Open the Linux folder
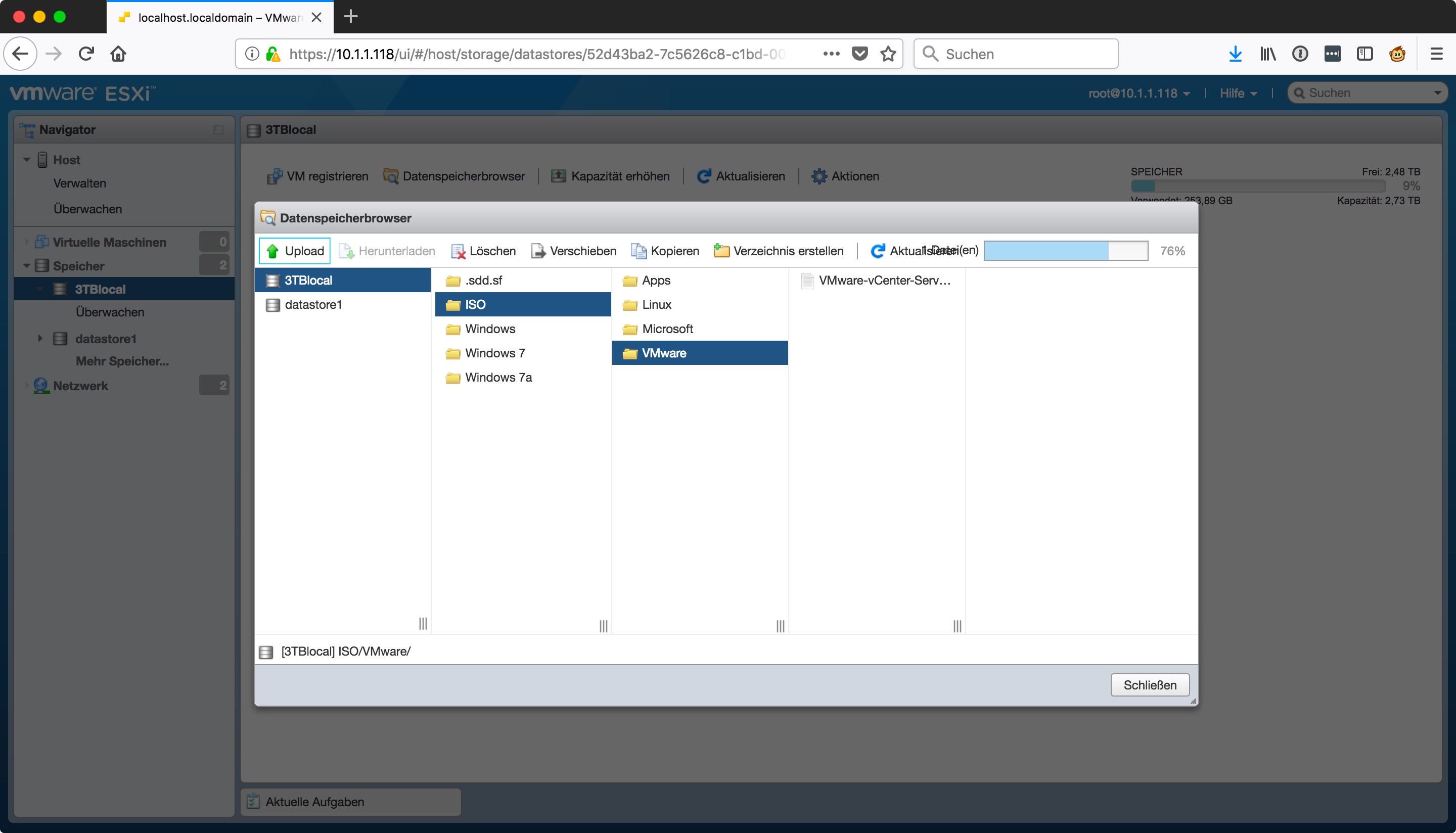This screenshot has height=833, width=1456. pyautogui.click(x=700, y=304)
